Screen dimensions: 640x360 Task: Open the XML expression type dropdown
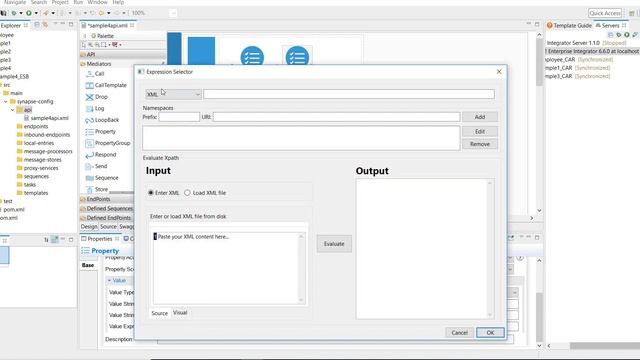[x=173, y=94]
